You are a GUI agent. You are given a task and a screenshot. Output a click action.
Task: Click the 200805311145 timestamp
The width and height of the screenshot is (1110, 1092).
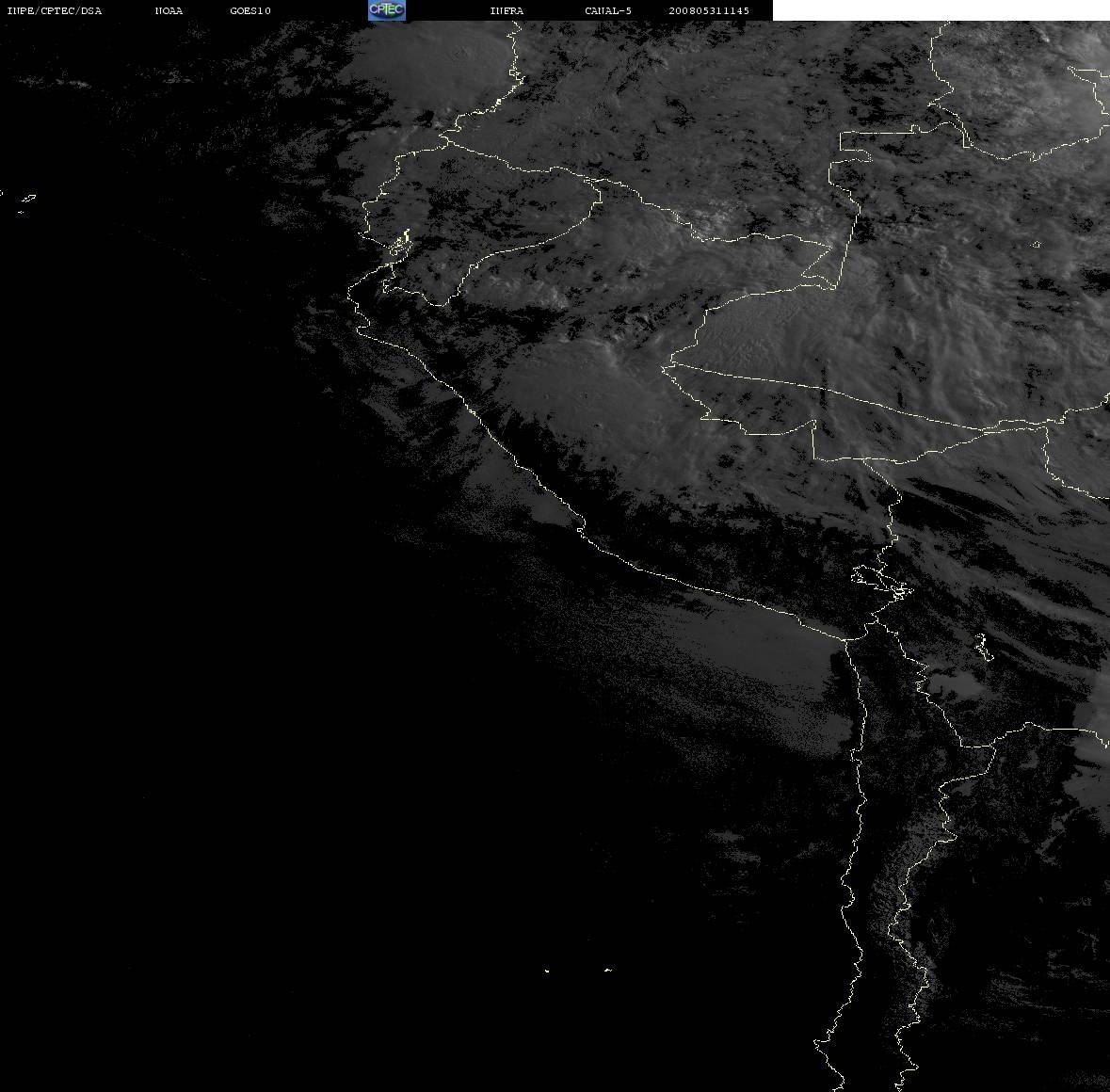coord(709,10)
